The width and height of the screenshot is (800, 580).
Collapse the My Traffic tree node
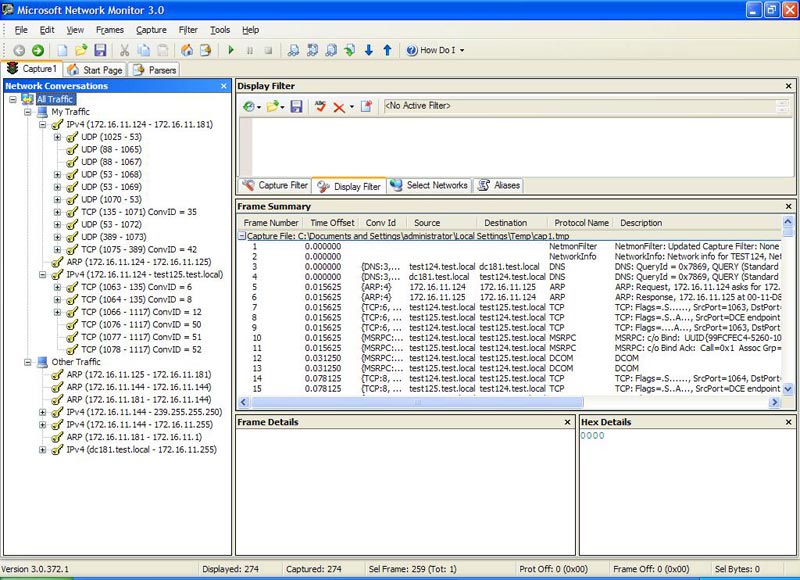(x=28, y=112)
